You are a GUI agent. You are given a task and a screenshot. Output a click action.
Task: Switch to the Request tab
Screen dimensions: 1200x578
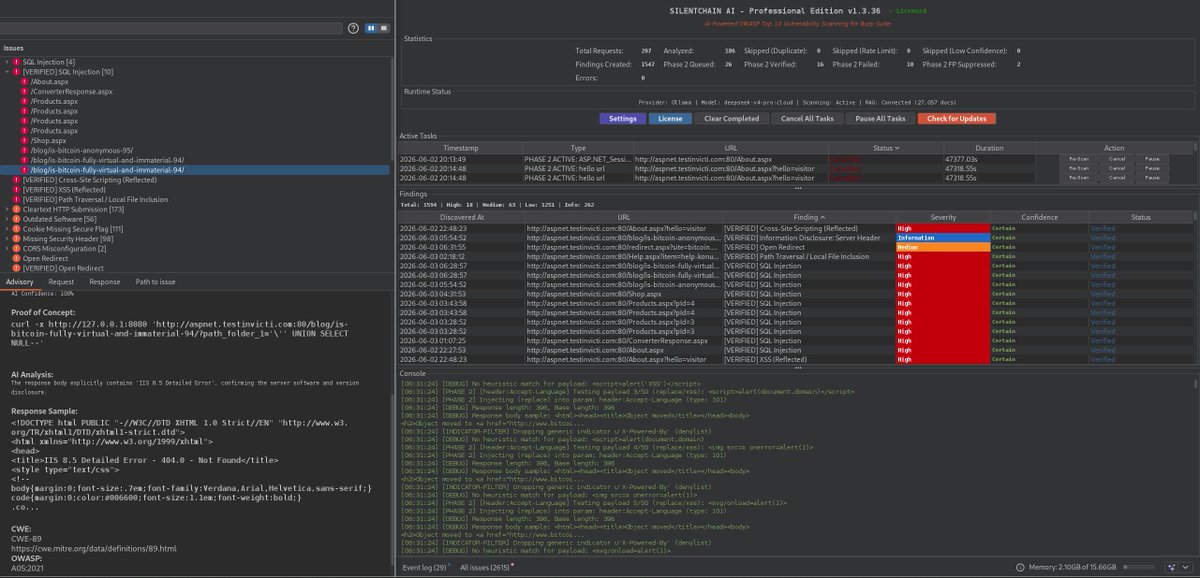point(61,282)
